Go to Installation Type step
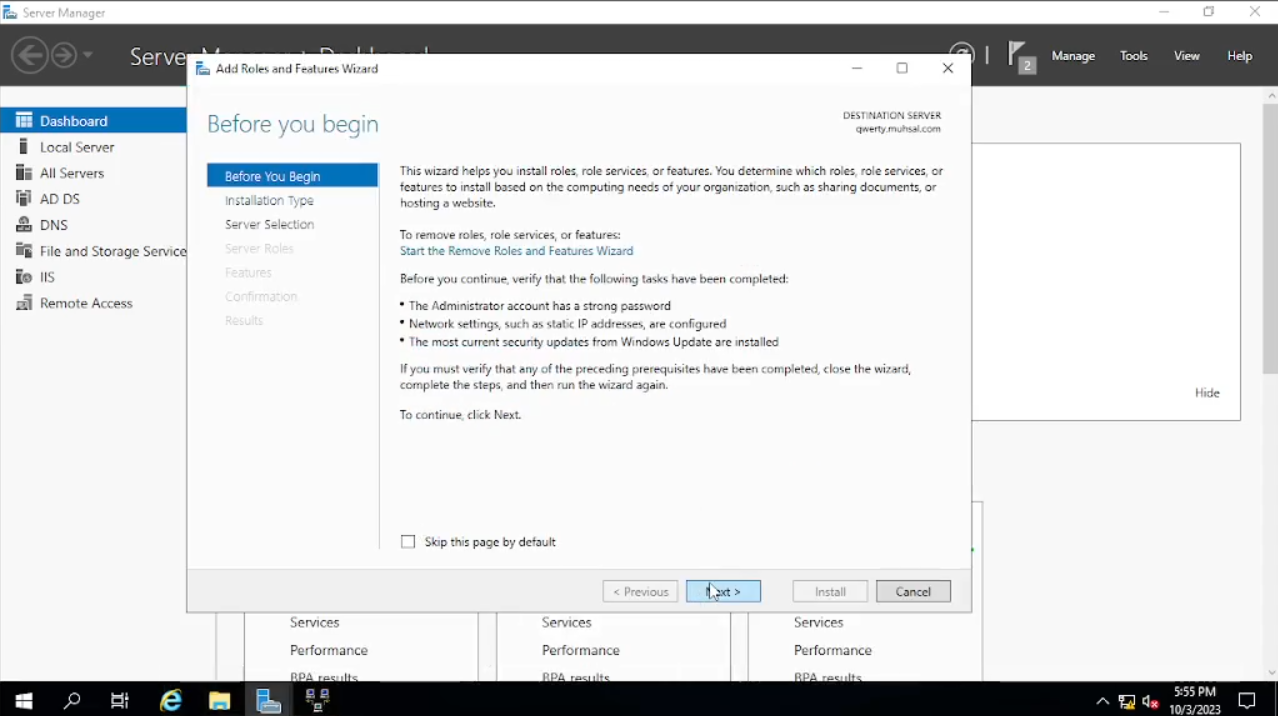Screen dimensions: 1278x716 click(269, 200)
